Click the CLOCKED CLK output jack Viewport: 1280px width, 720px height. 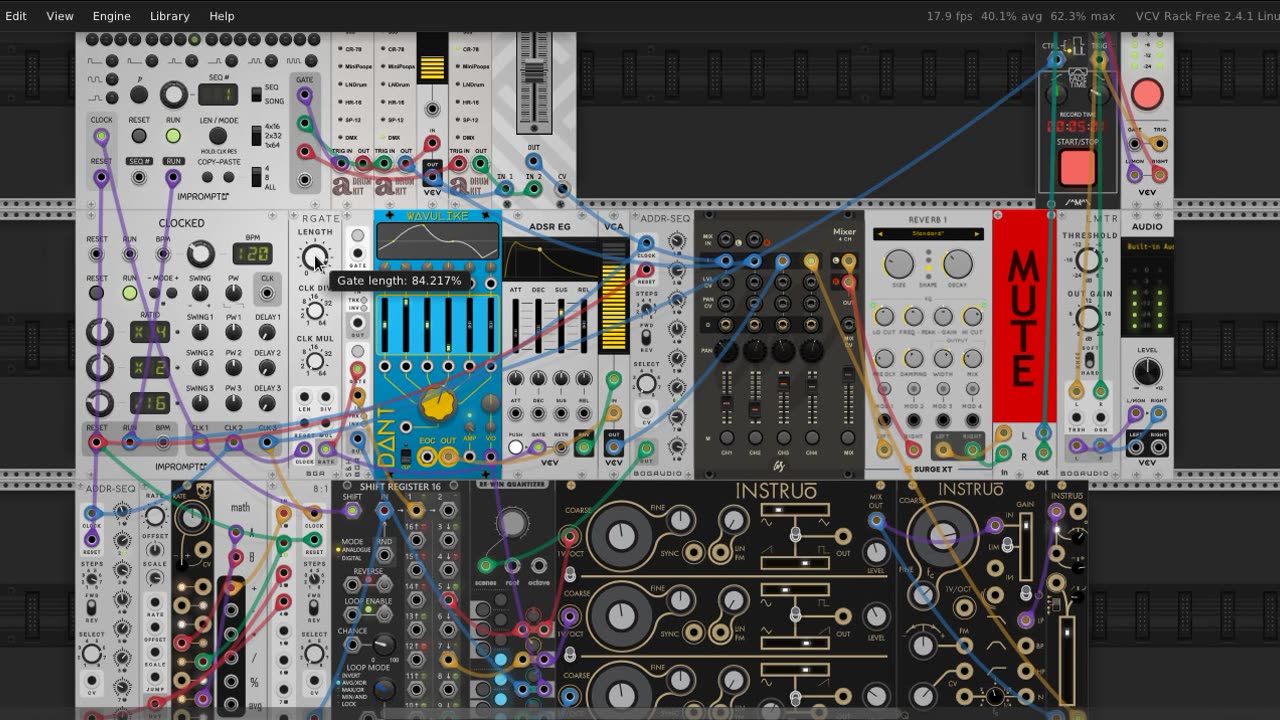pos(267,294)
